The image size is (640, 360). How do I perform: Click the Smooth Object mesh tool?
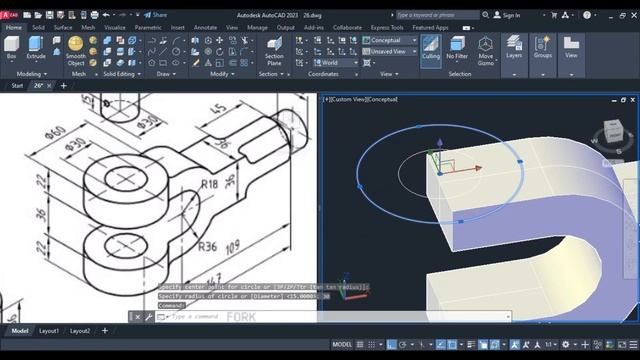[x=76, y=51]
